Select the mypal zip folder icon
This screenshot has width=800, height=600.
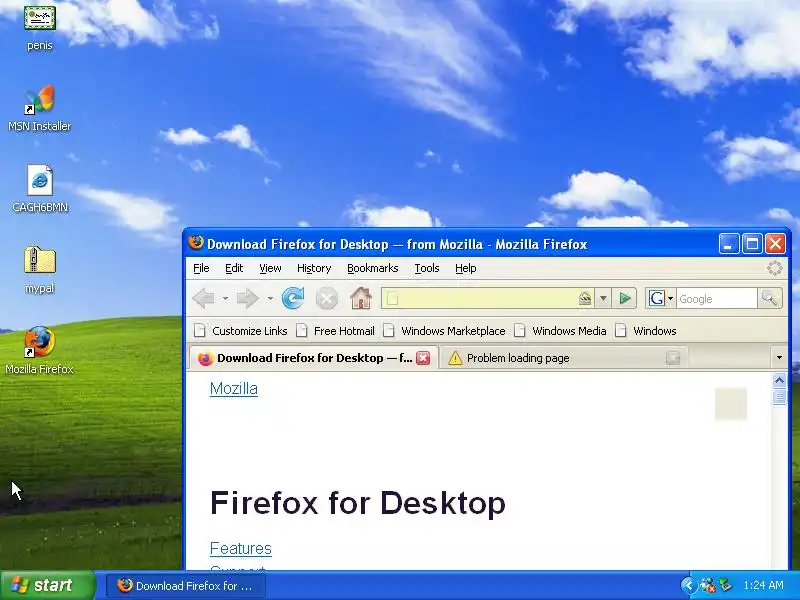point(39,270)
